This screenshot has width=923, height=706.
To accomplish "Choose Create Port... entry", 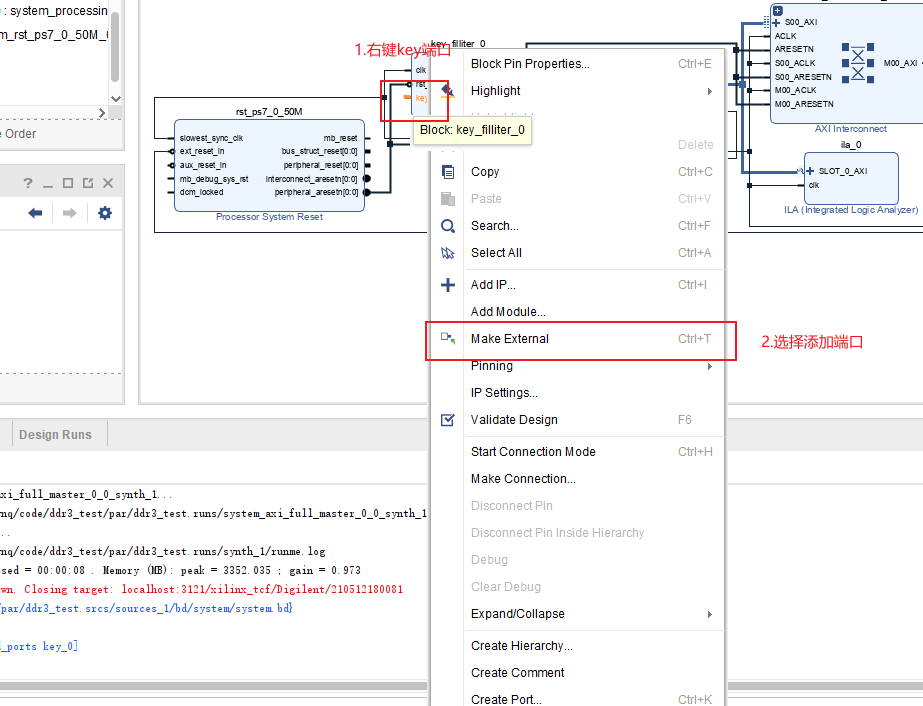I will tap(577, 699).
